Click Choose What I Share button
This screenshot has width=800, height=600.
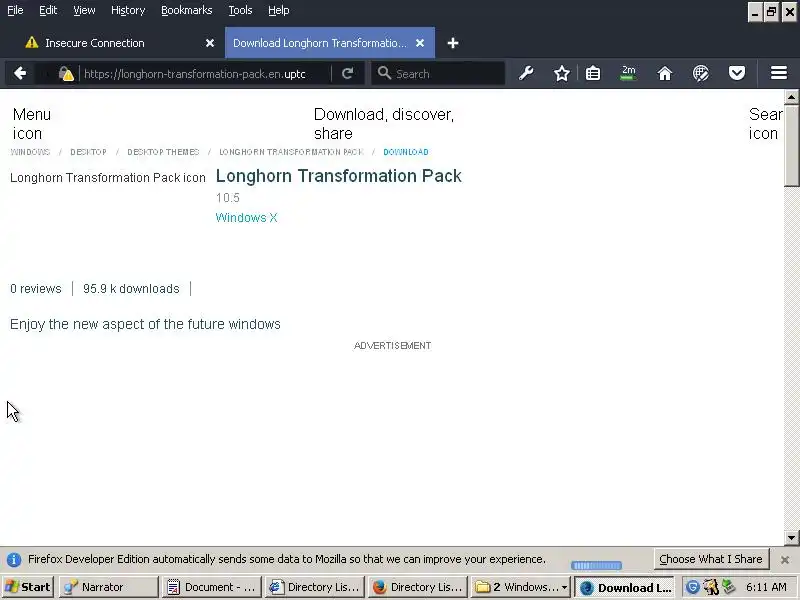click(x=711, y=559)
